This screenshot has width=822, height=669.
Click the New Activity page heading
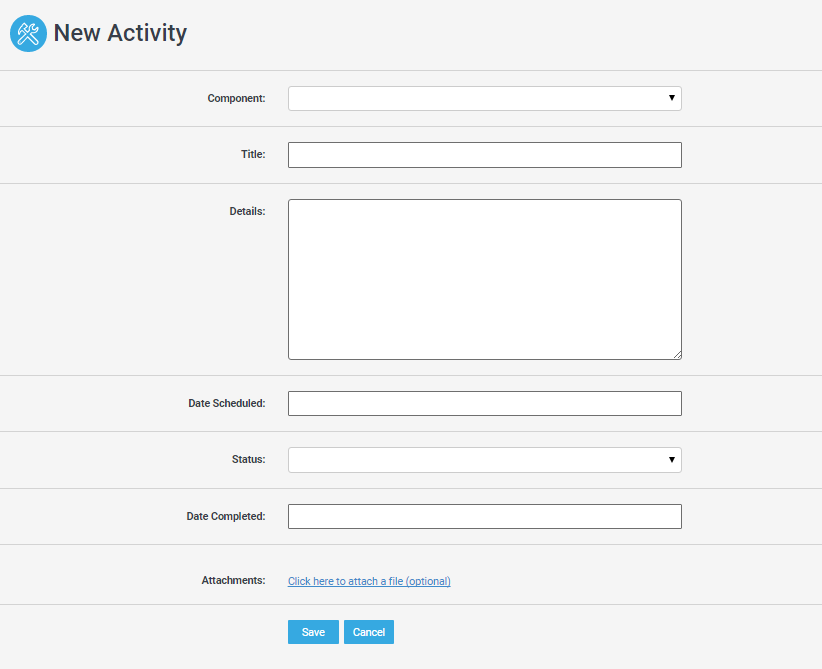point(120,33)
